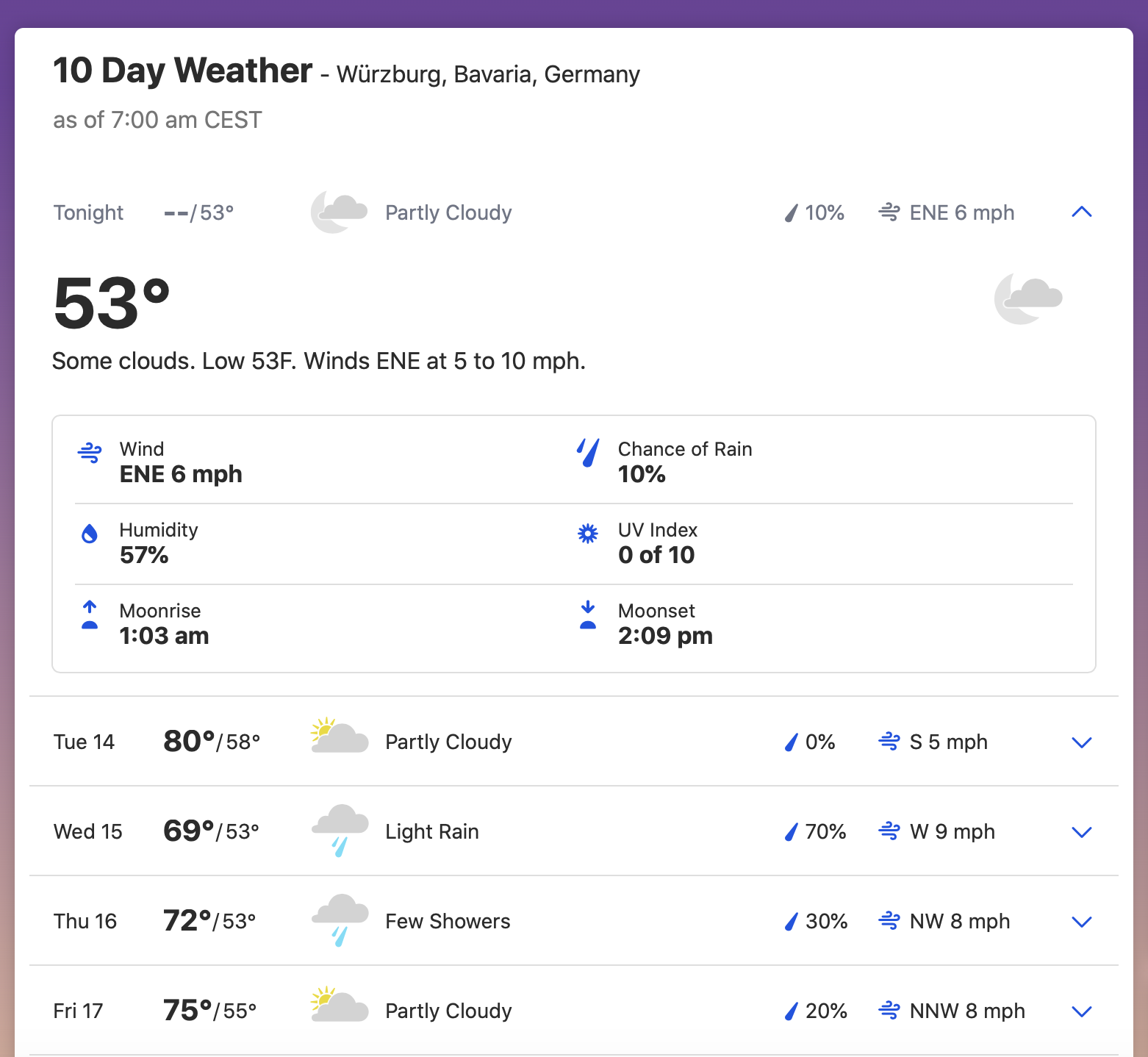Click the Tue 14 partly cloudy sun icon

(339, 737)
